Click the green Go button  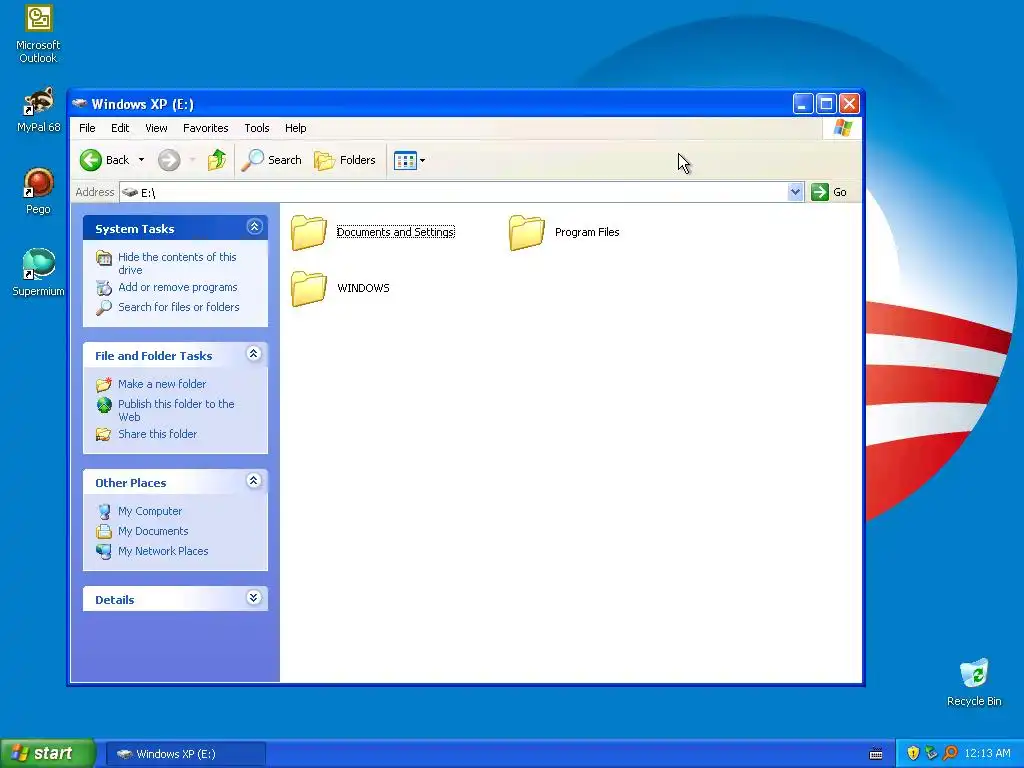click(829, 192)
